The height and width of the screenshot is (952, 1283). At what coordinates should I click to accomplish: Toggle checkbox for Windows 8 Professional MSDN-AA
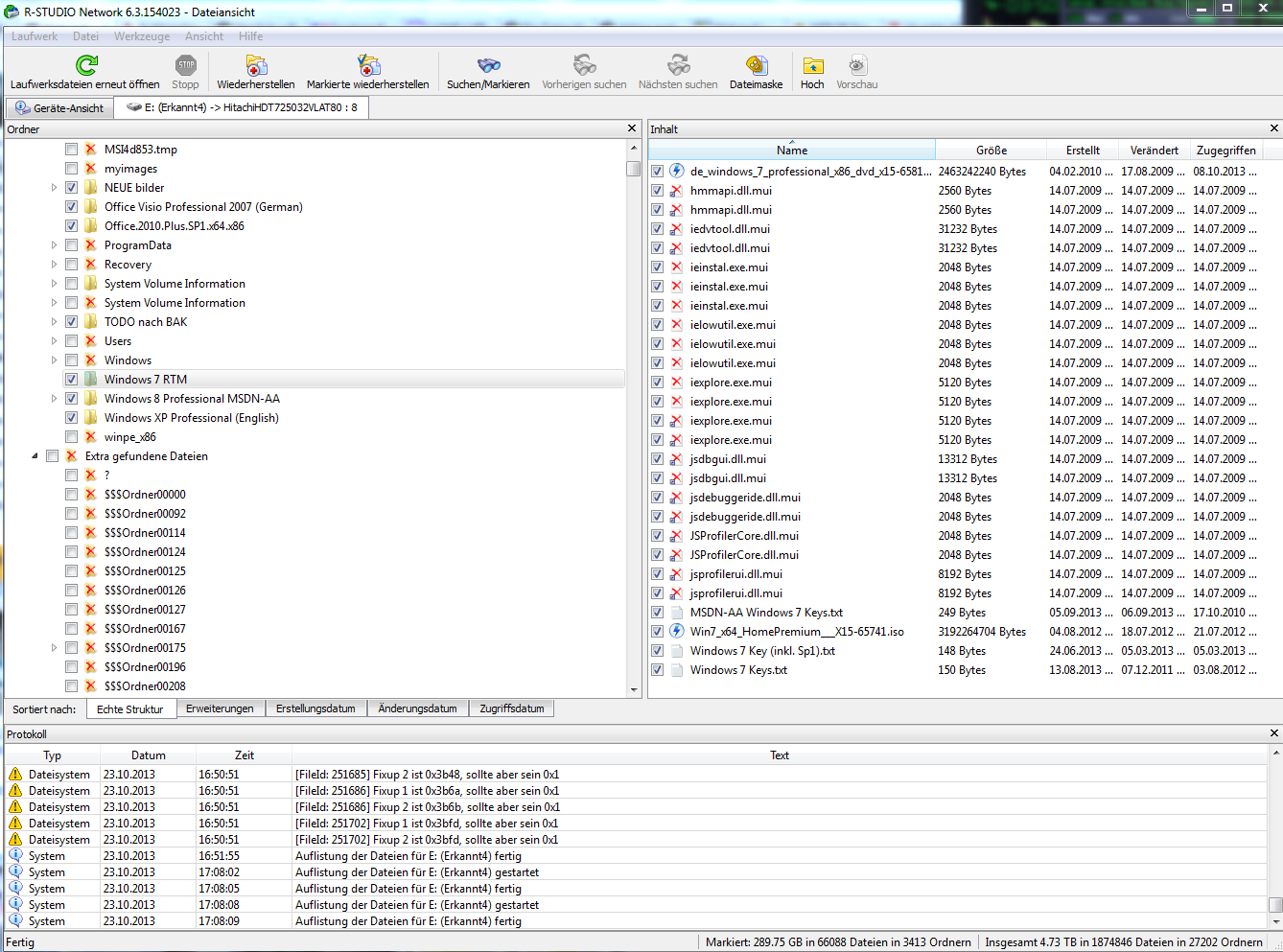tap(72, 399)
